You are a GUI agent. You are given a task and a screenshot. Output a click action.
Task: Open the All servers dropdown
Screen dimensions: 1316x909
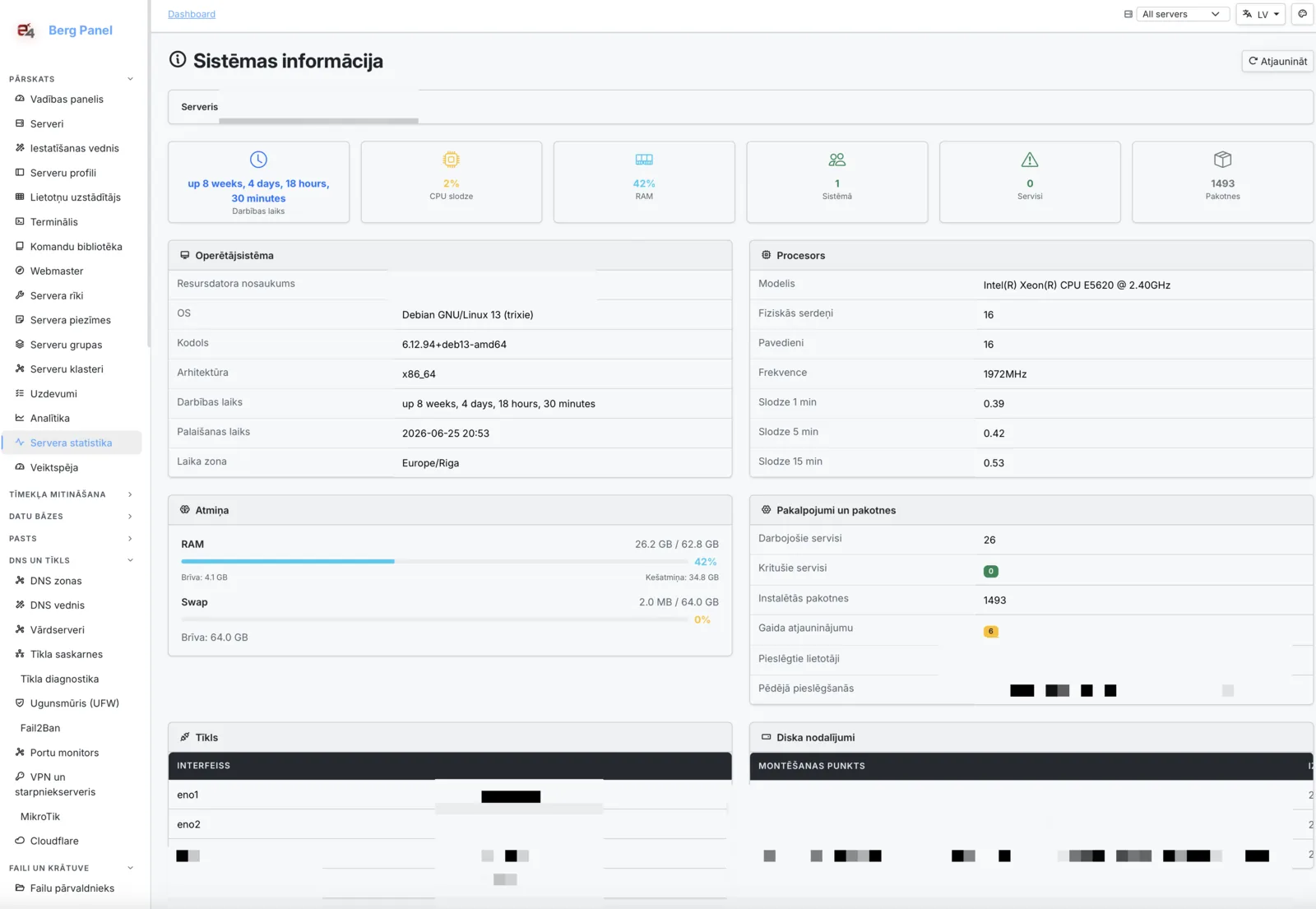(x=1182, y=14)
